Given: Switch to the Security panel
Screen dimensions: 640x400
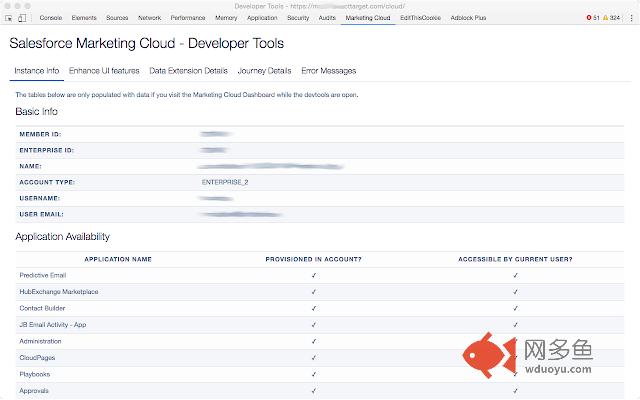Looking at the screenshot, I should pyautogui.click(x=298, y=18).
